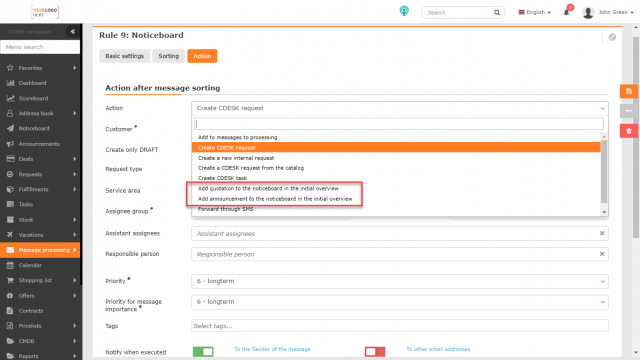Click the orange save button icon
The image size is (640, 360).
coord(629,91)
